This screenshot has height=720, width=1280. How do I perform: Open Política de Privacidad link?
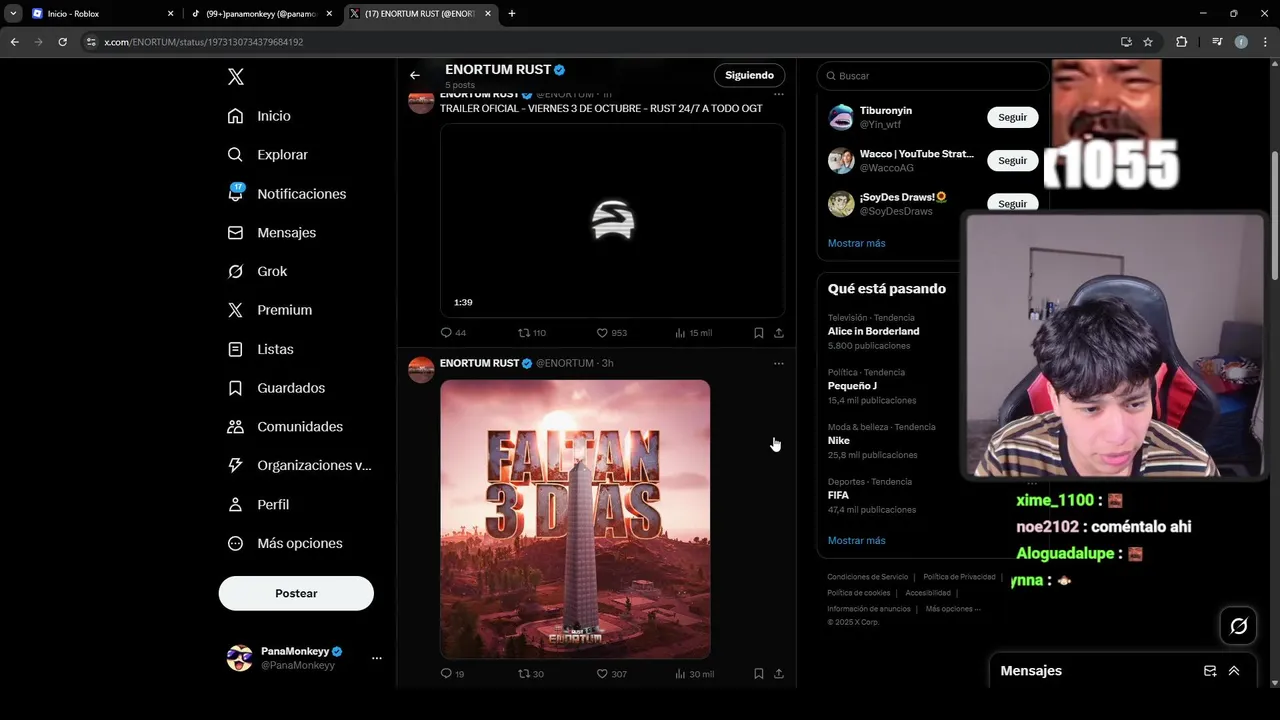(959, 577)
